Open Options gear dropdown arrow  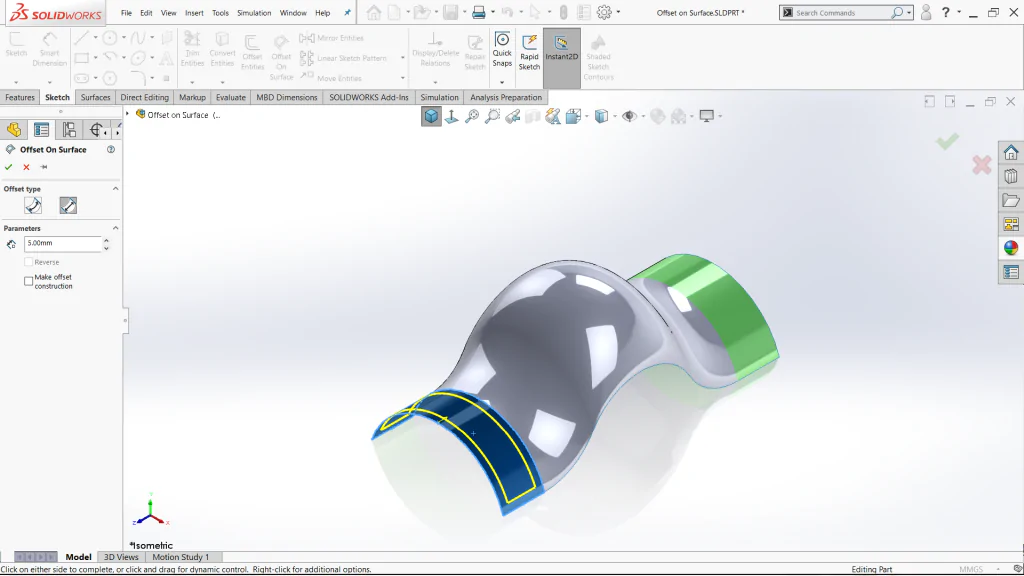(x=618, y=12)
